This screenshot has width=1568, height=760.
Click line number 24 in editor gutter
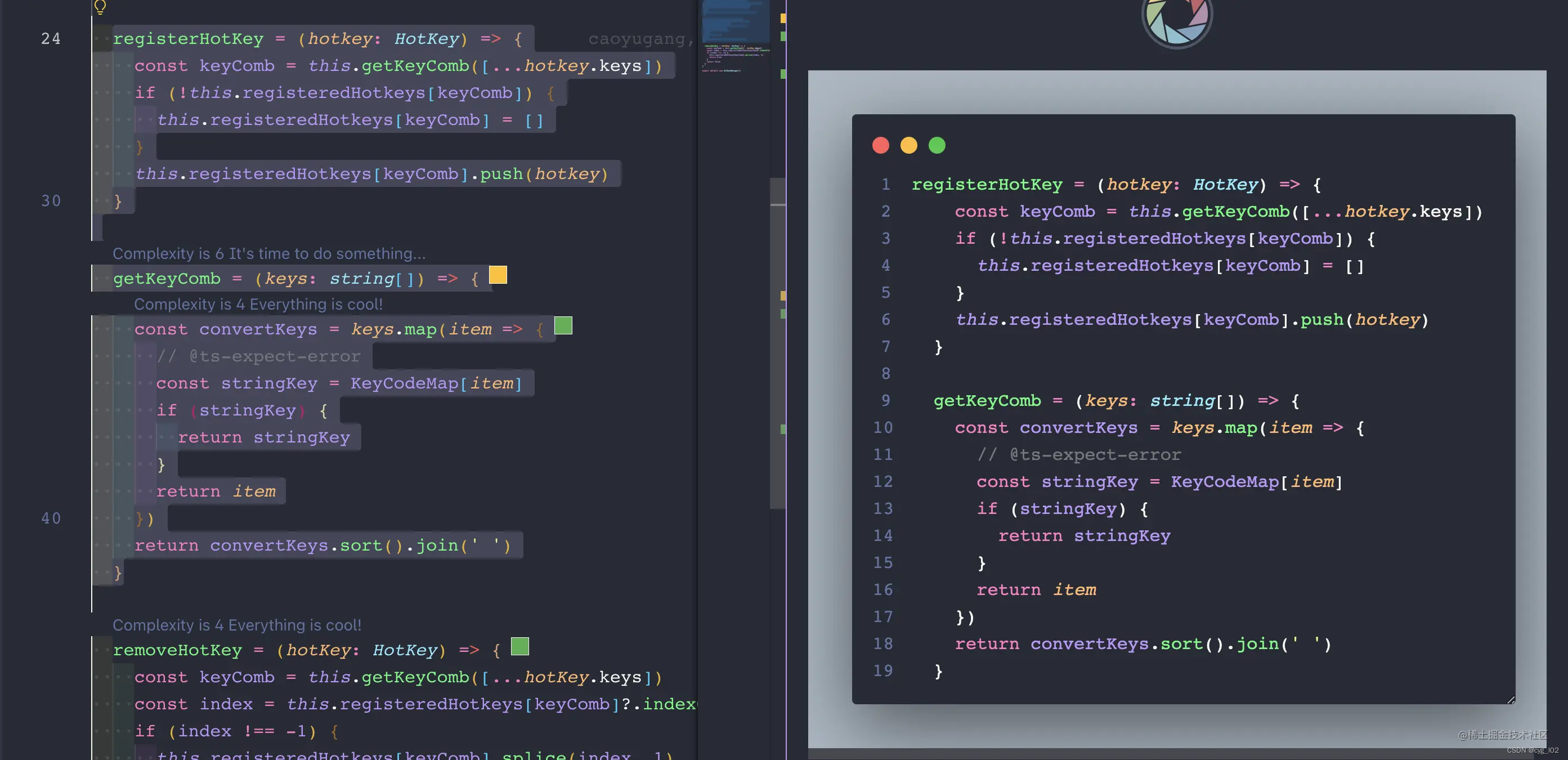coord(51,39)
